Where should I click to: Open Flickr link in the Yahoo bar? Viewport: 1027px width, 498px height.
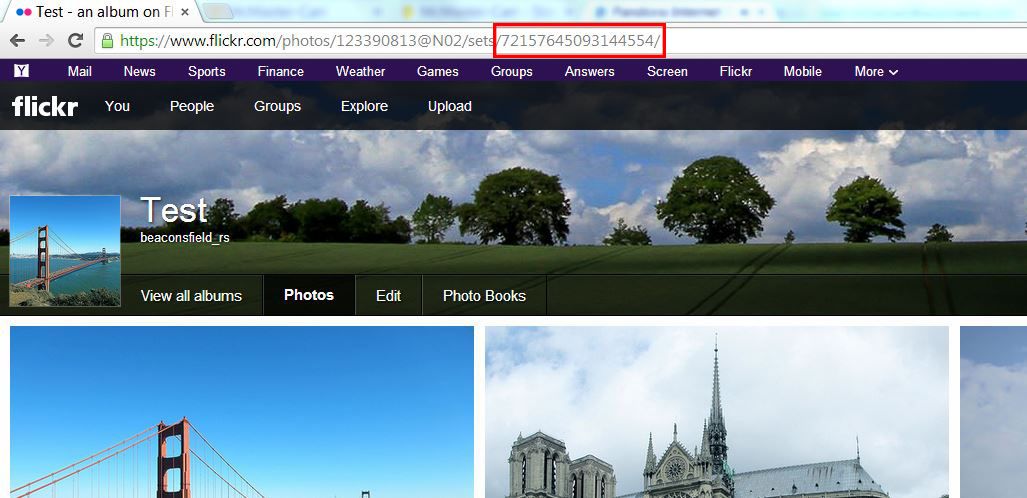(736, 71)
